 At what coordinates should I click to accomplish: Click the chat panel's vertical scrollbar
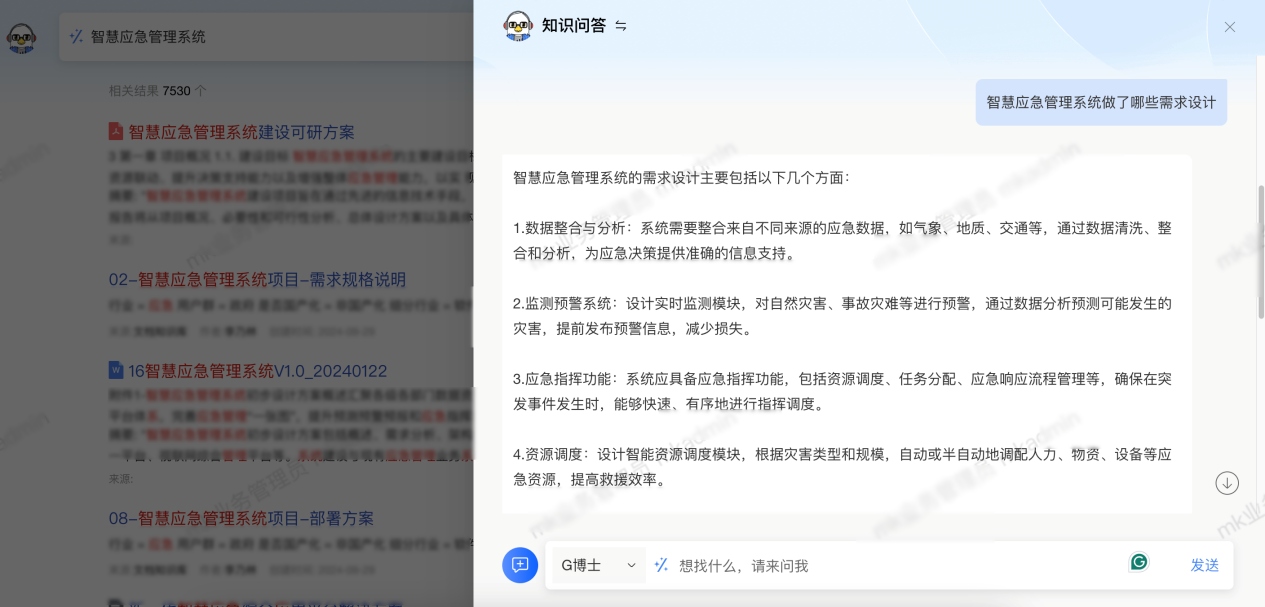1260,250
